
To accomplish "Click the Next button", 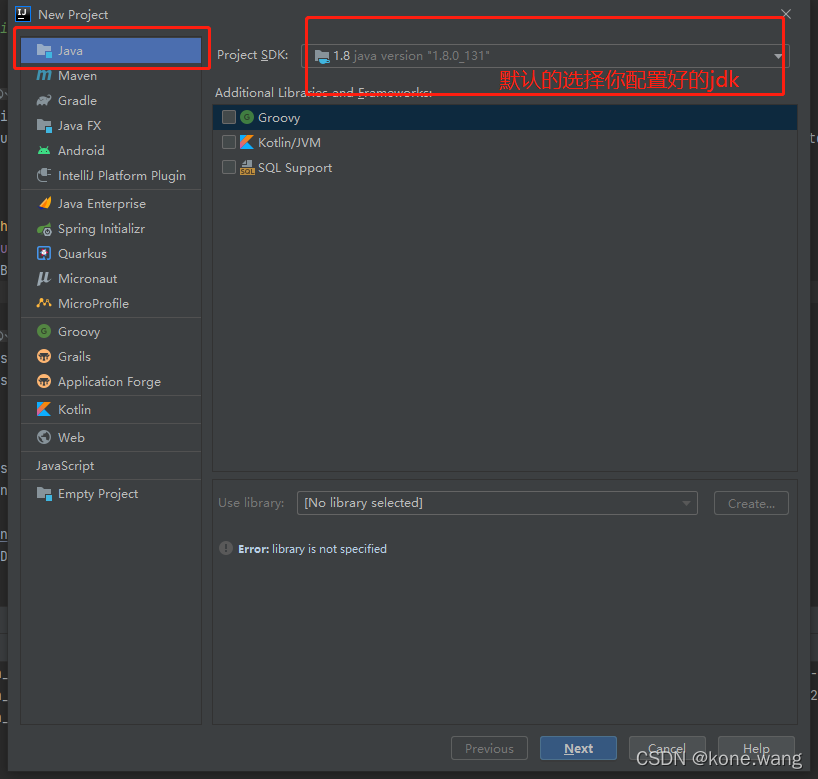I will (x=578, y=748).
